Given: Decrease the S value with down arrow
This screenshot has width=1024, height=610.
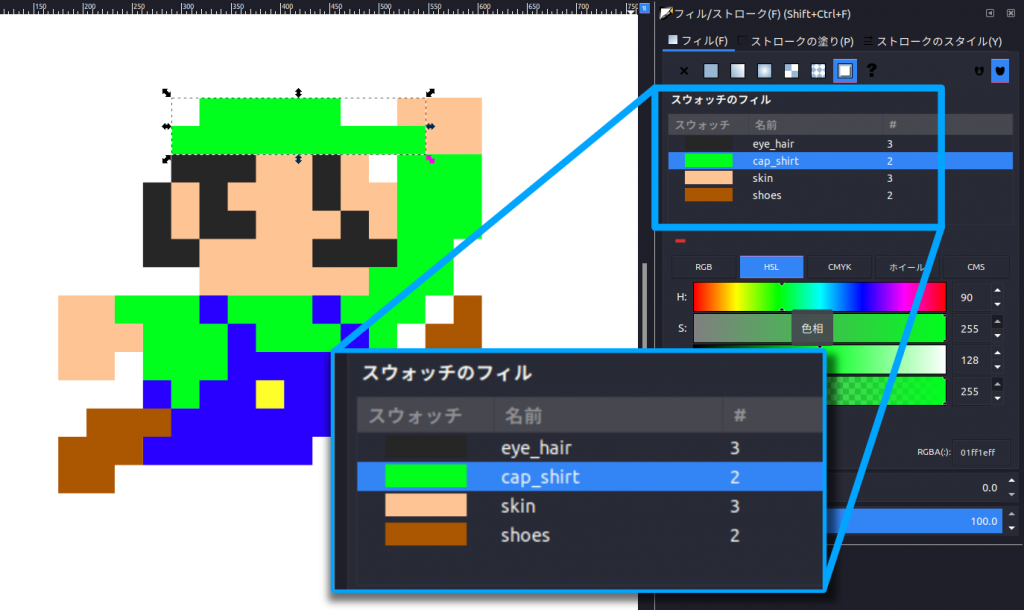Looking at the screenshot, I should pyautogui.click(x=997, y=336).
